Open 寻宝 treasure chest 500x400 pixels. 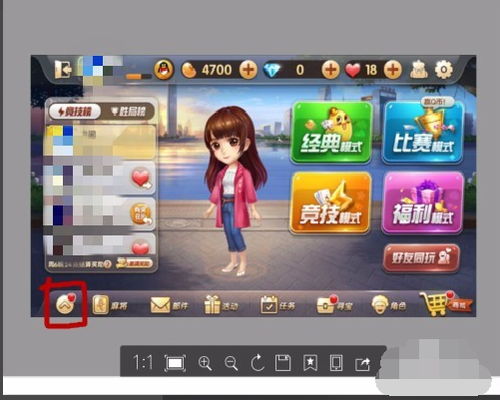click(334, 305)
